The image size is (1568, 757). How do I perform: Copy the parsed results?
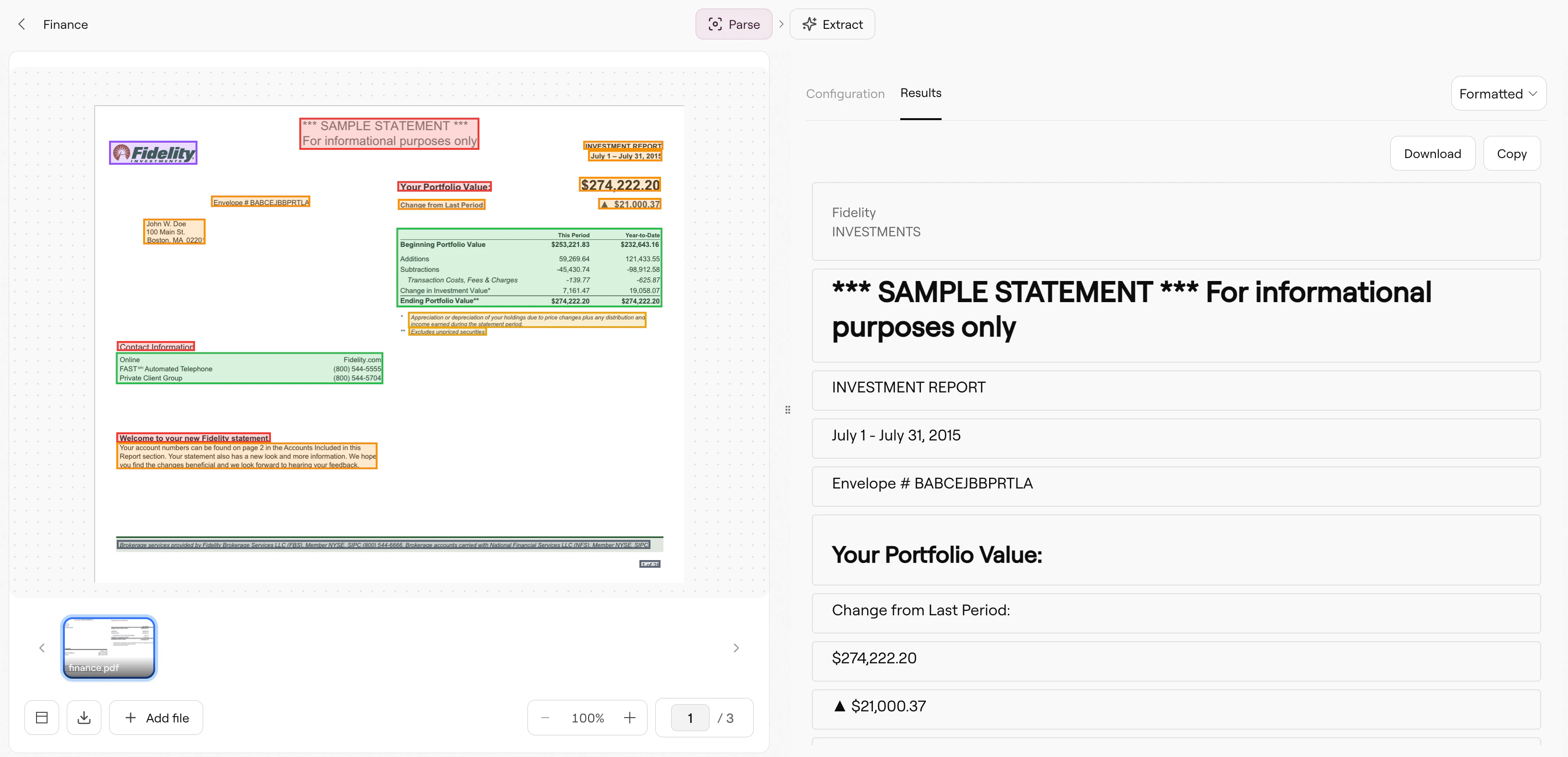pyautogui.click(x=1512, y=153)
